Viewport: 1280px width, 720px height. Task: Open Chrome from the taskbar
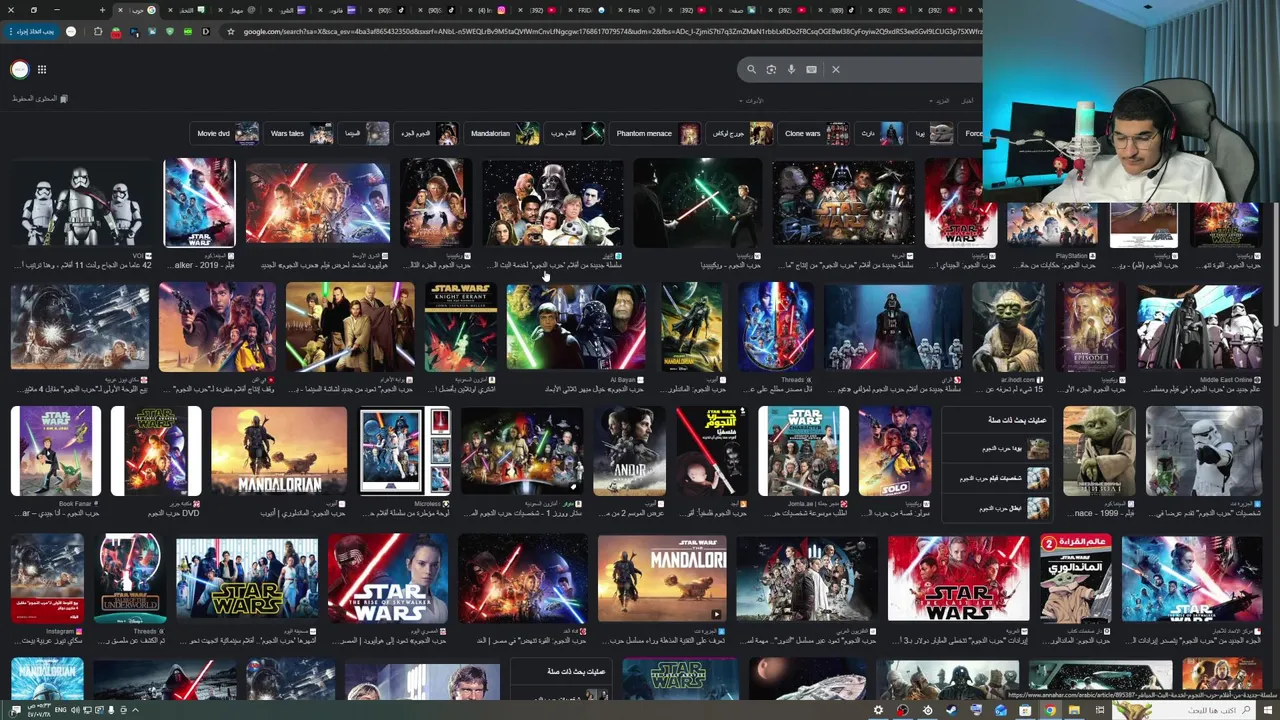click(x=1050, y=710)
